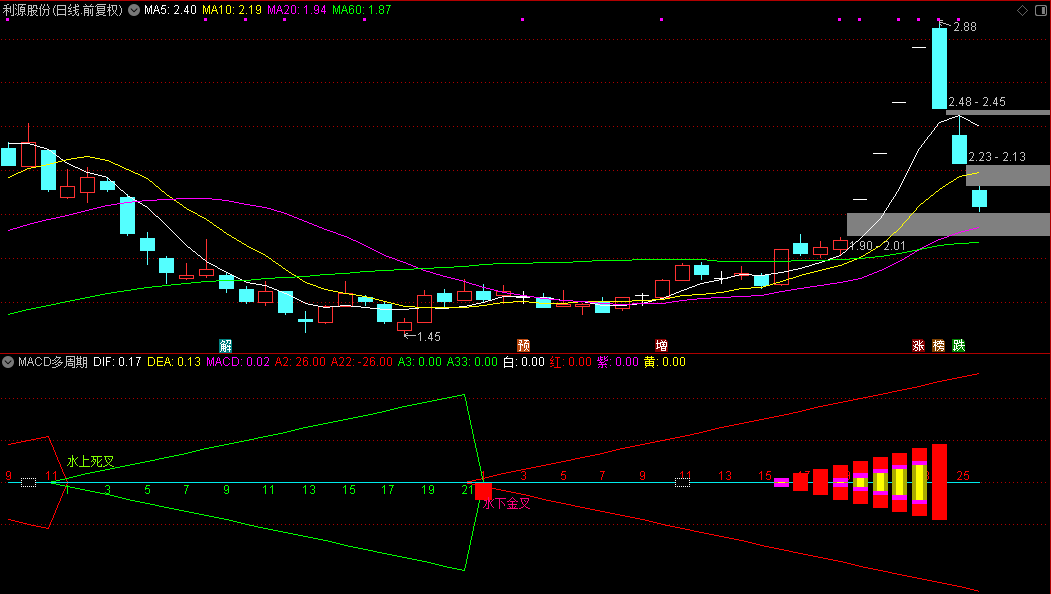Open the dropdown arrow beside the stock title
Screen dimensions: 1051x594
[134, 10]
